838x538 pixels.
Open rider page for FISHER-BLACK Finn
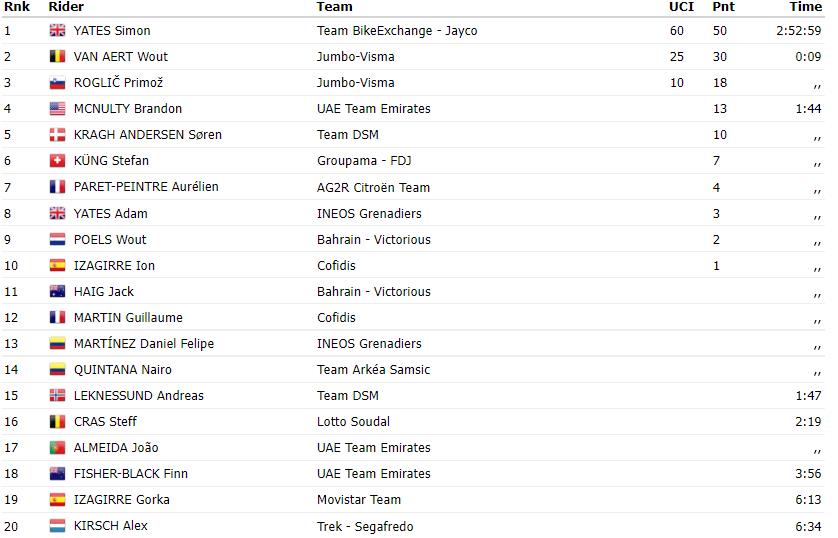tap(130, 474)
